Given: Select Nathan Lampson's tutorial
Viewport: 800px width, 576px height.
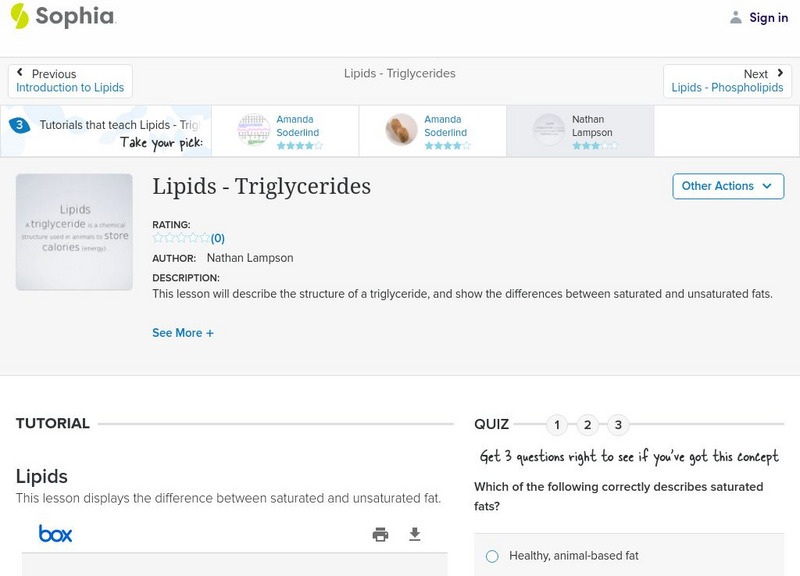Looking at the screenshot, I should (580, 131).
